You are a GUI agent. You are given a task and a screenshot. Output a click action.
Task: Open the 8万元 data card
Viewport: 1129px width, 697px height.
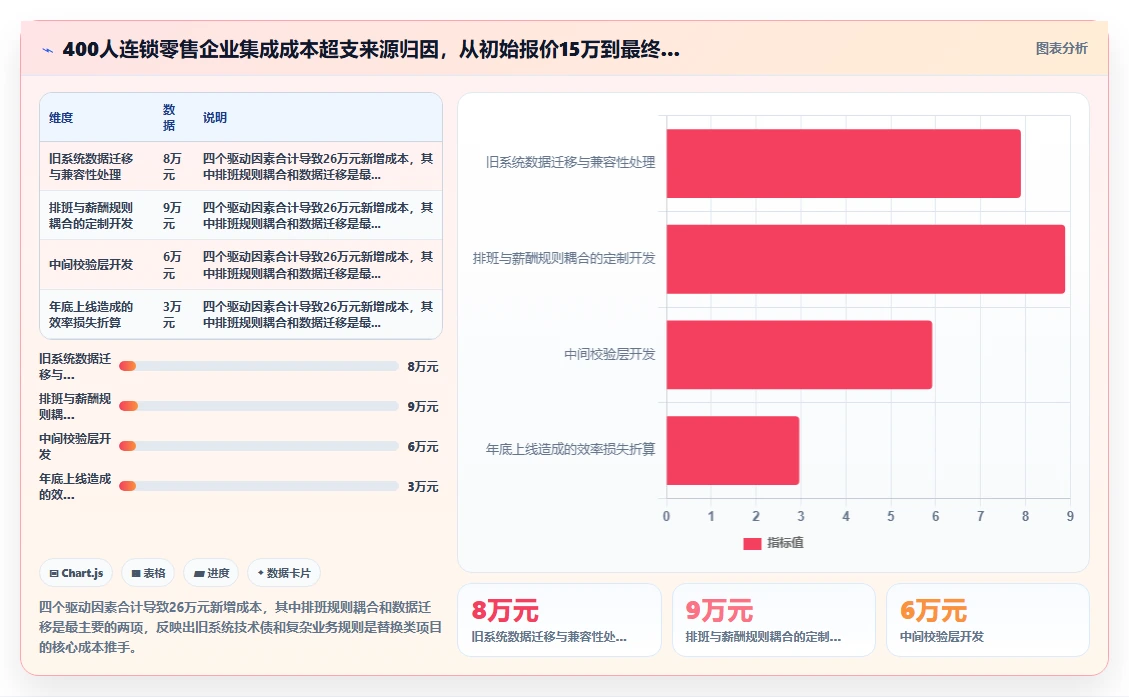tap(559, 620)
